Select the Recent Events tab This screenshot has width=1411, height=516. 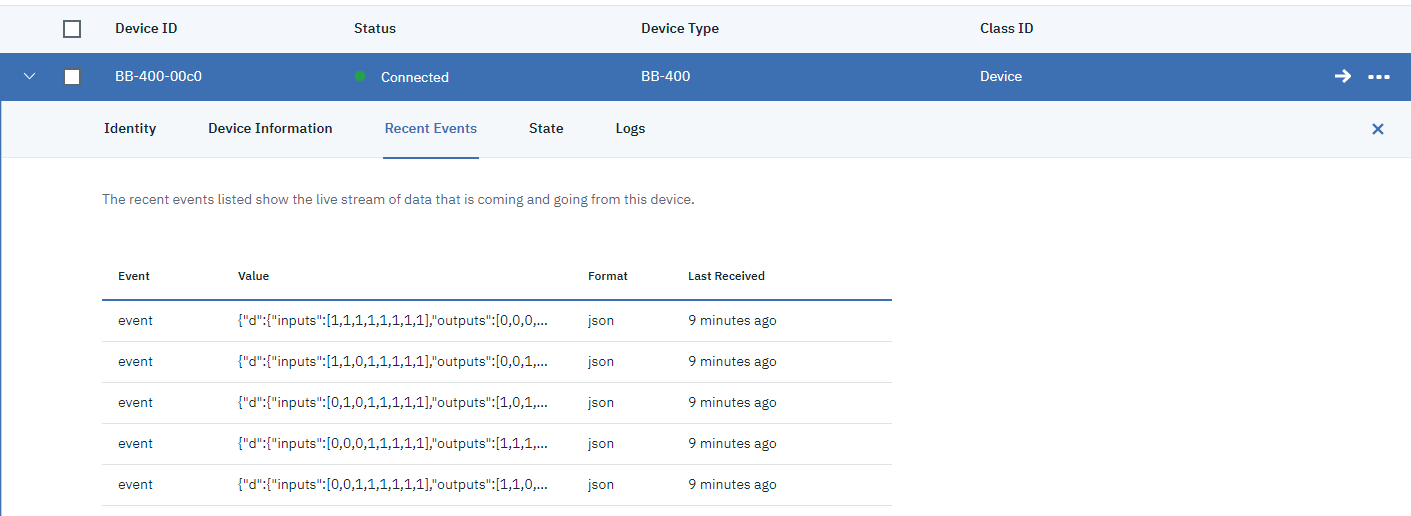431,129
